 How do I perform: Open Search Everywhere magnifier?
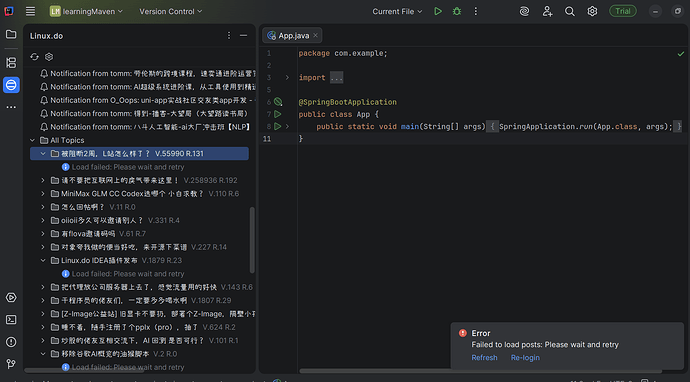tap(570, 11)
